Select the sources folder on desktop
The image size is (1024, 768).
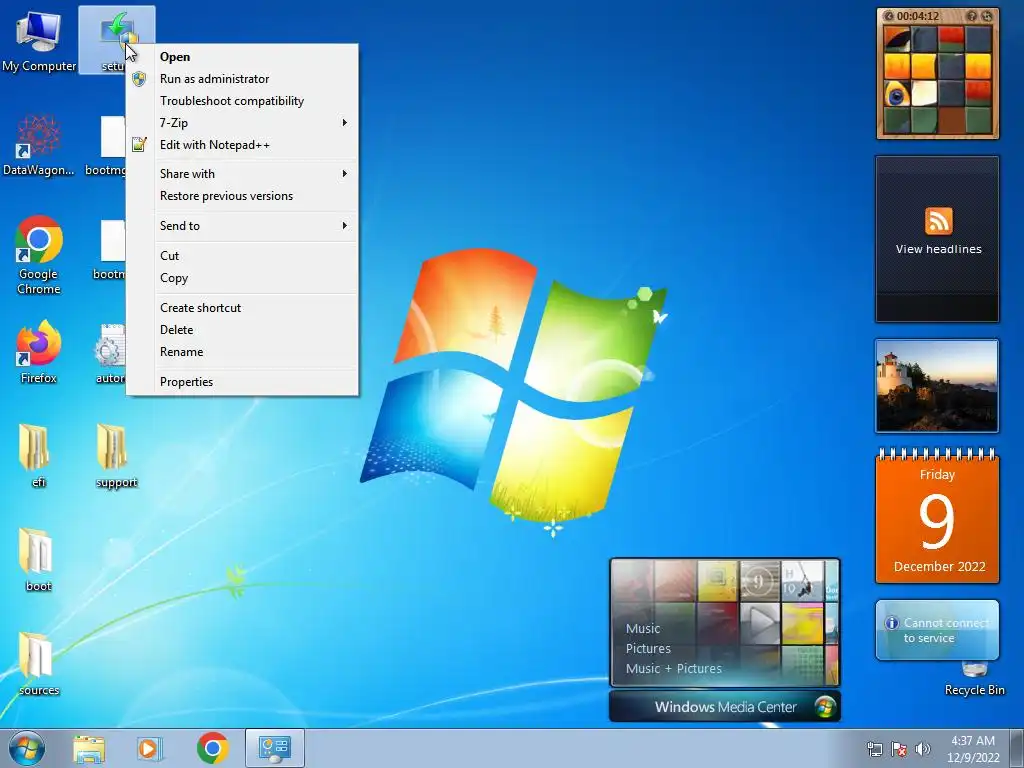(x=38, y=664)
